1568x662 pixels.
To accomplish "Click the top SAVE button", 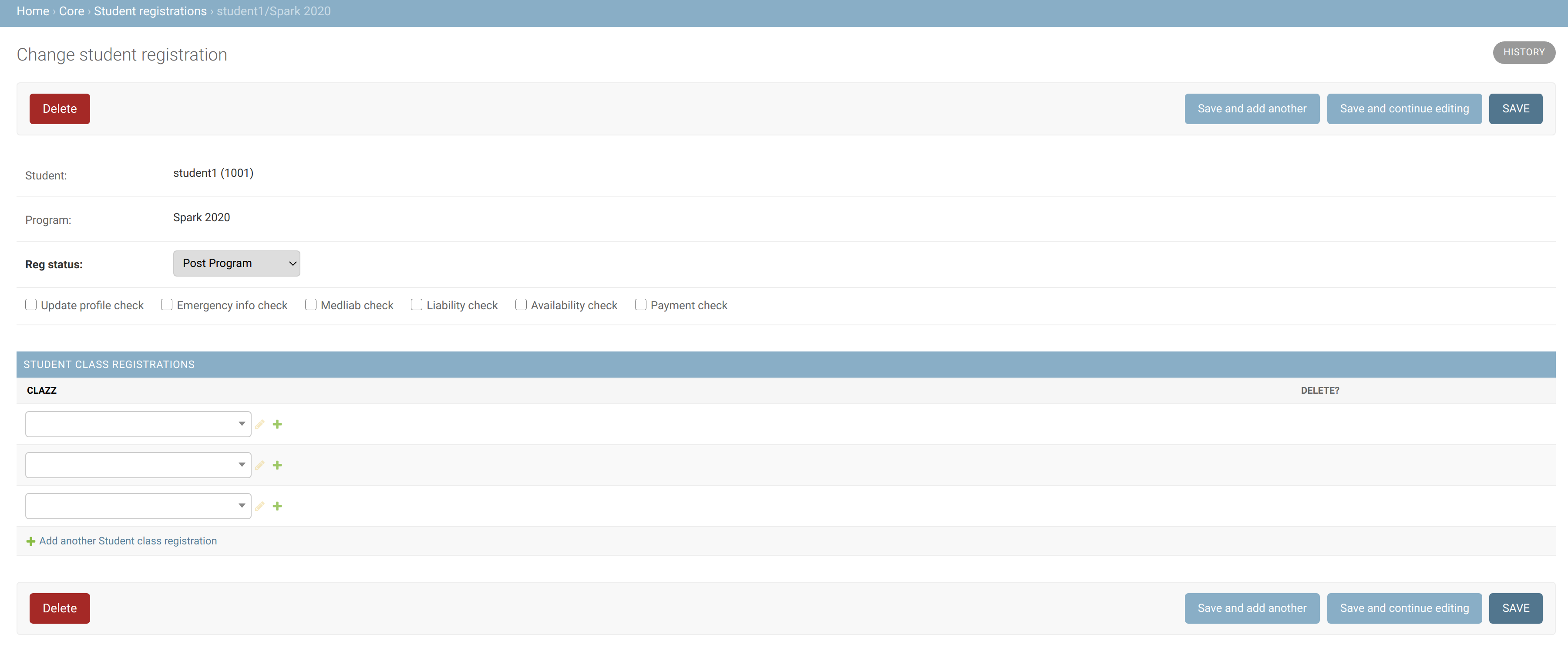I will coord(1516,109).
